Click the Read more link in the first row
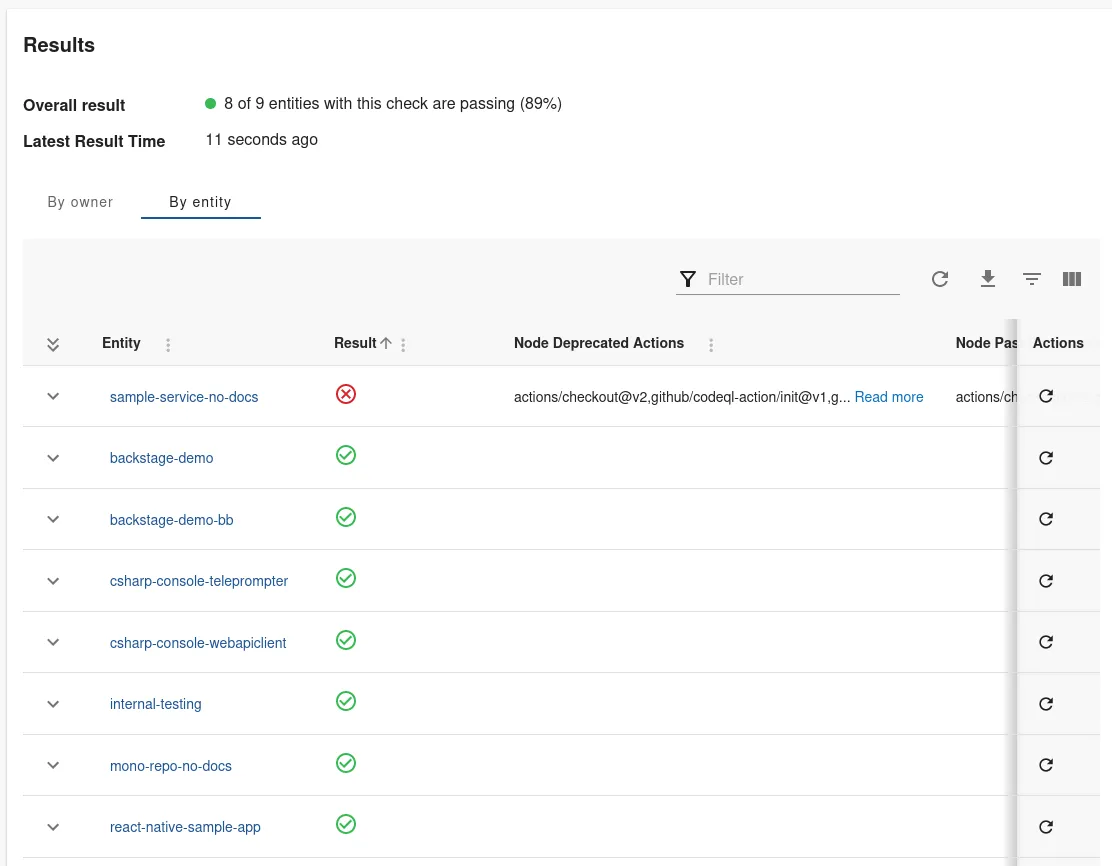 tap(889, 396)
